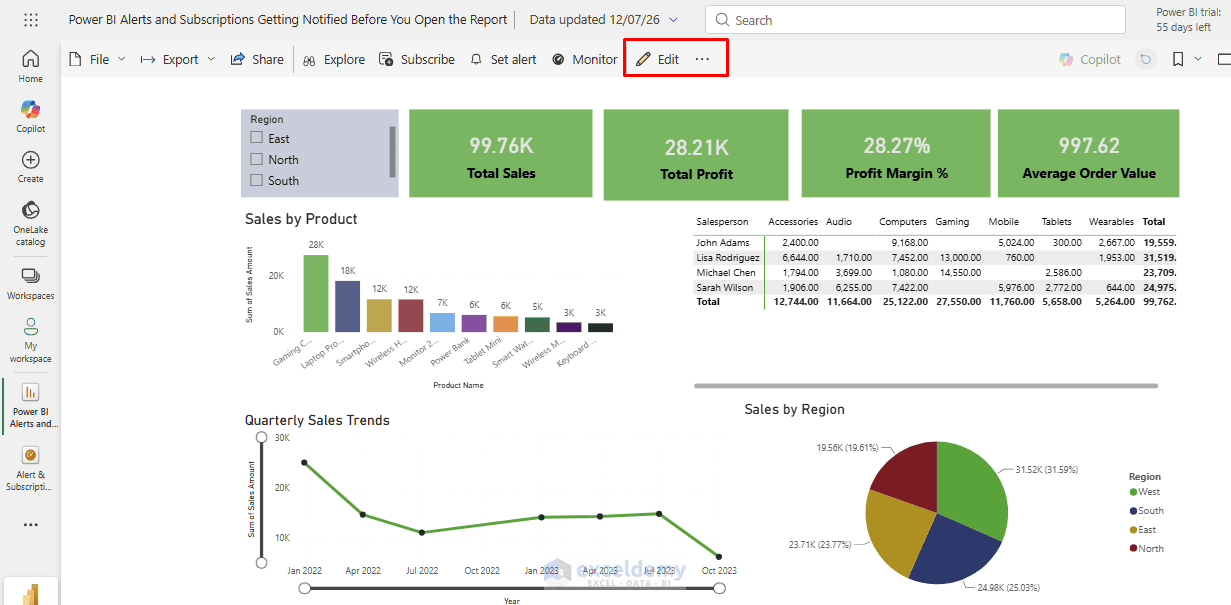Click the Gaming Console 28K bar
Image resolution: width=1231 pixels, height=605 pixels.
pos(316,293)
